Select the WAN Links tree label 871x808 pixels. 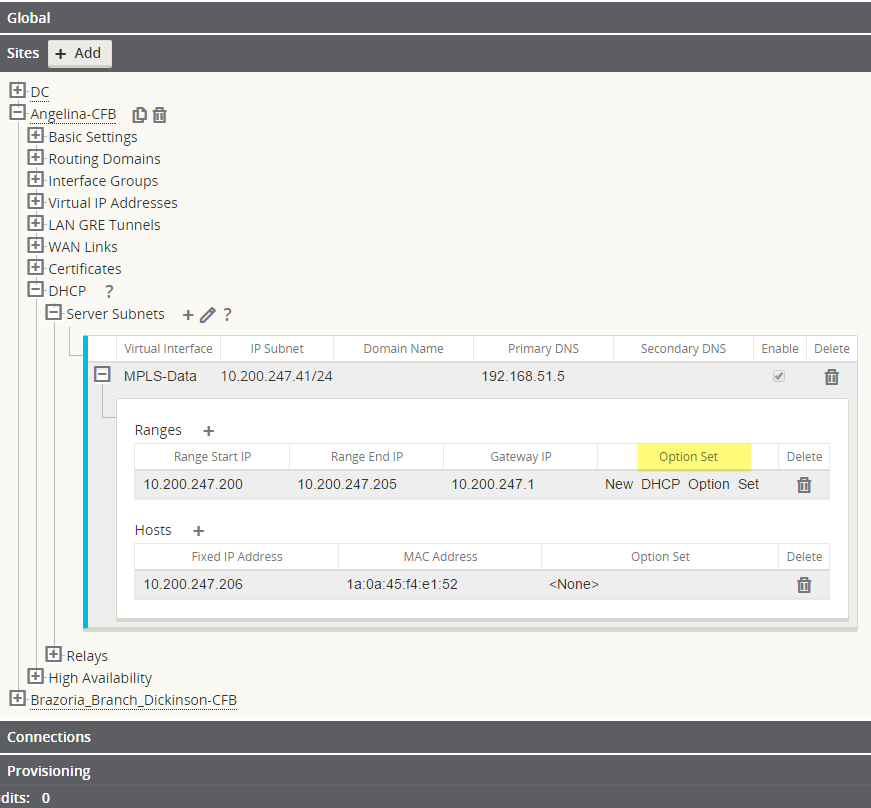[83, 247]
